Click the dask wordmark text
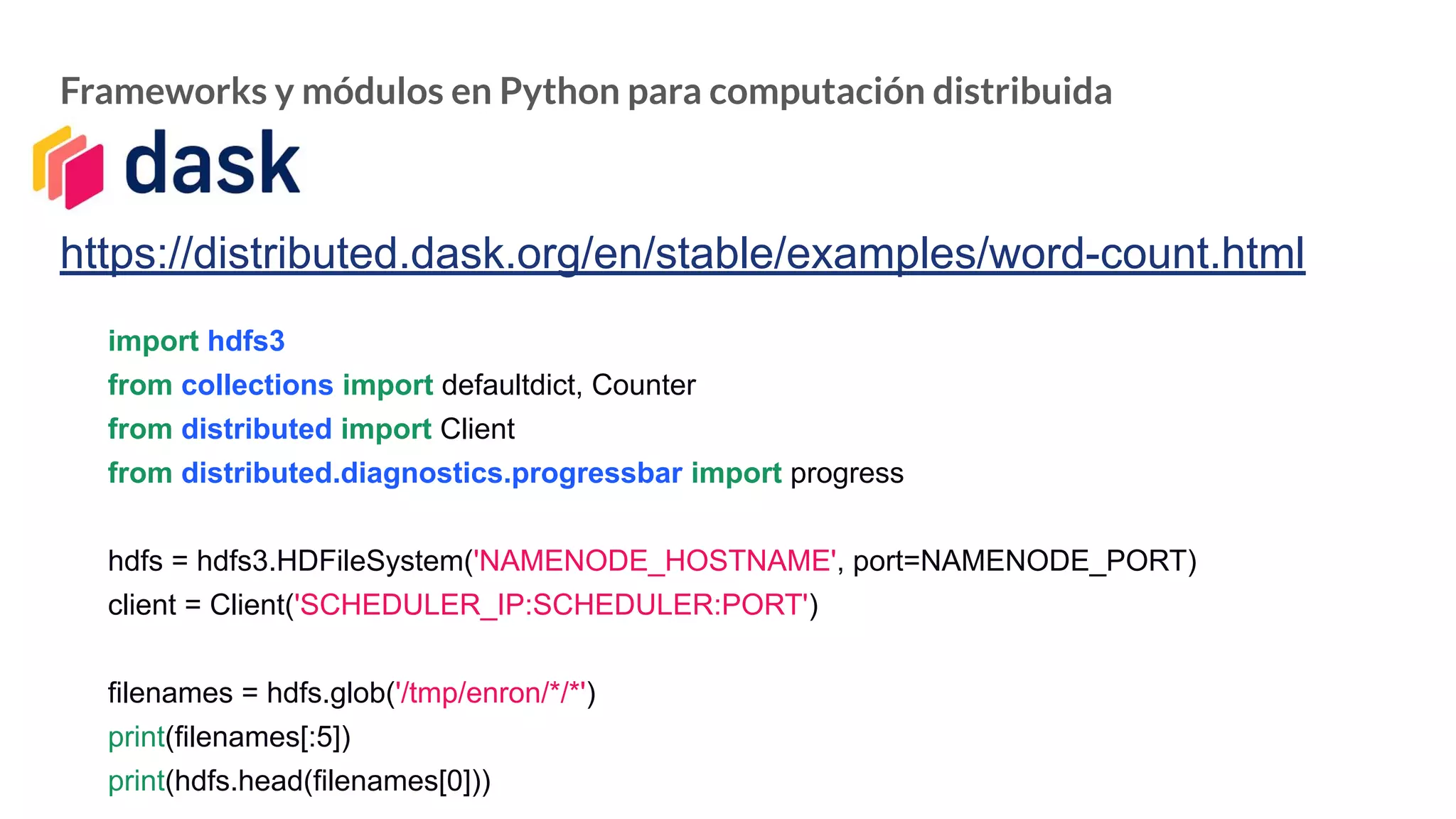Image resolution: width=1456 pixels, height=819 pixels. click(x=213, y=163)
